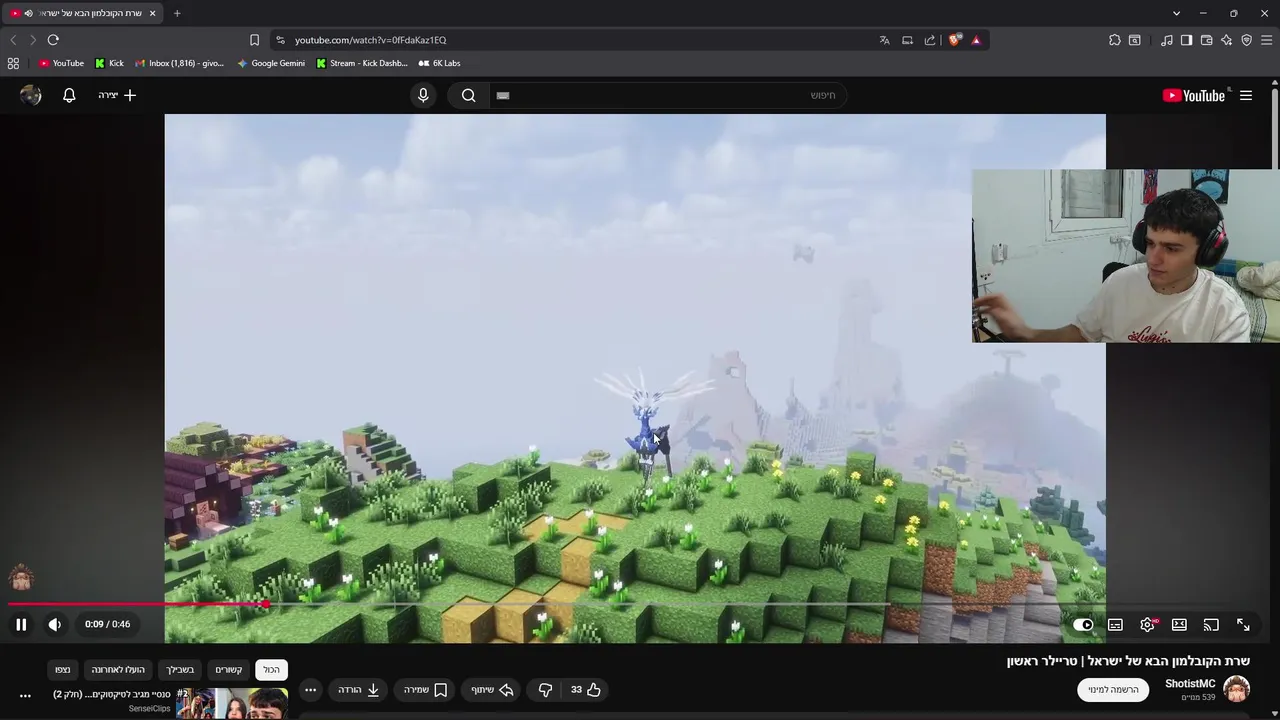The image size is (1280, 720).
Task: Mute the video volume
Action: click(x=55, y=624)
